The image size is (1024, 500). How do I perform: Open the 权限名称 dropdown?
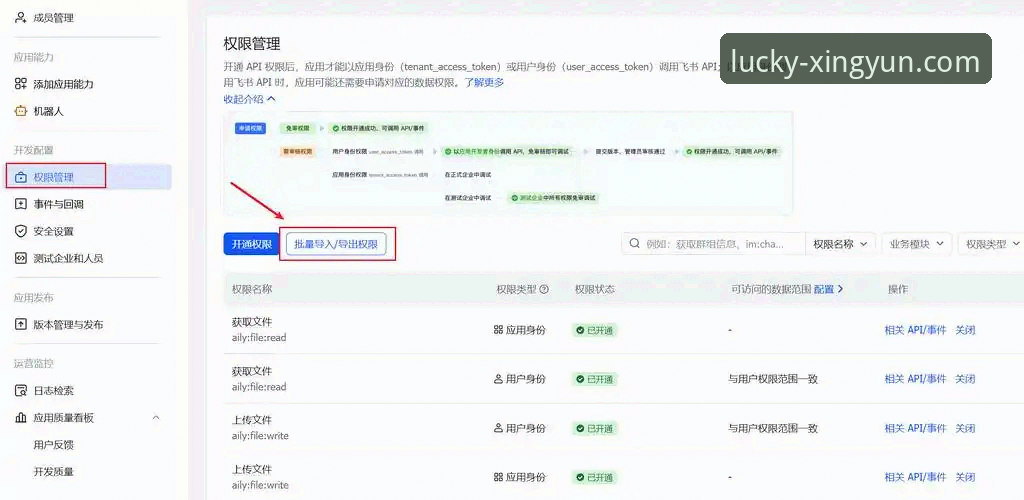840,243
